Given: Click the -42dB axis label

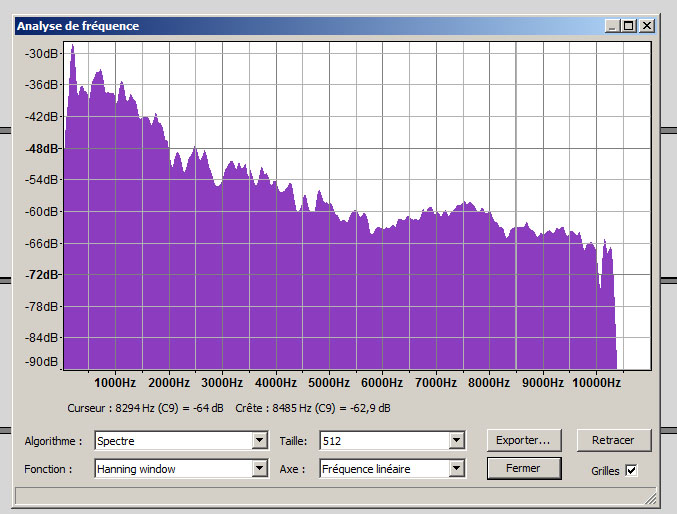Looking at the screenshot, I should pos(41,117).
